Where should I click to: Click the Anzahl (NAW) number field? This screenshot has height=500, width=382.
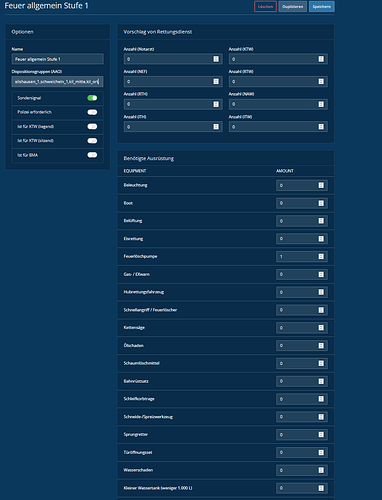[278, 104]
